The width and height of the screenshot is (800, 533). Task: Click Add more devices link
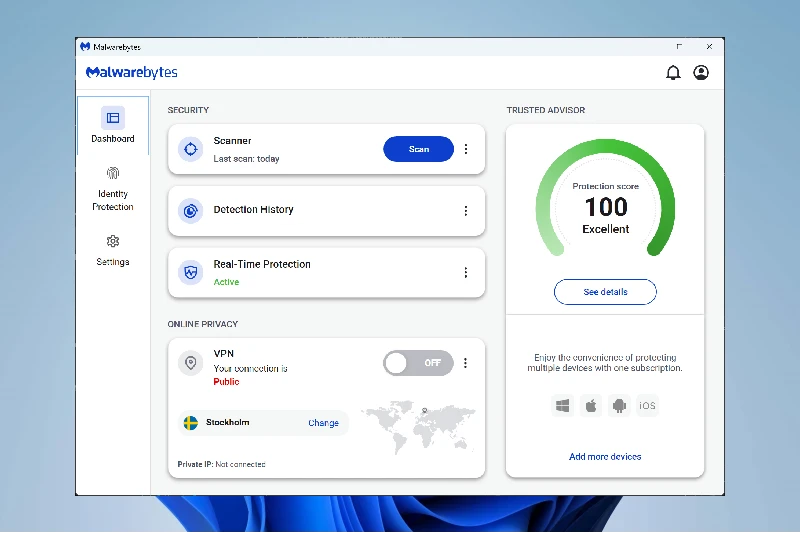click(605, 456)
